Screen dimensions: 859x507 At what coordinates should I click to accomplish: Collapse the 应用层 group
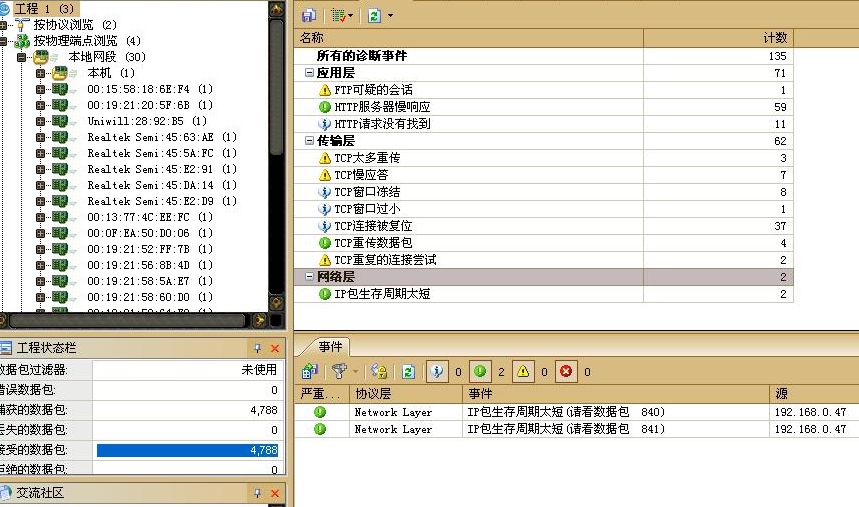pyautogui.click(x=309, y=72)
